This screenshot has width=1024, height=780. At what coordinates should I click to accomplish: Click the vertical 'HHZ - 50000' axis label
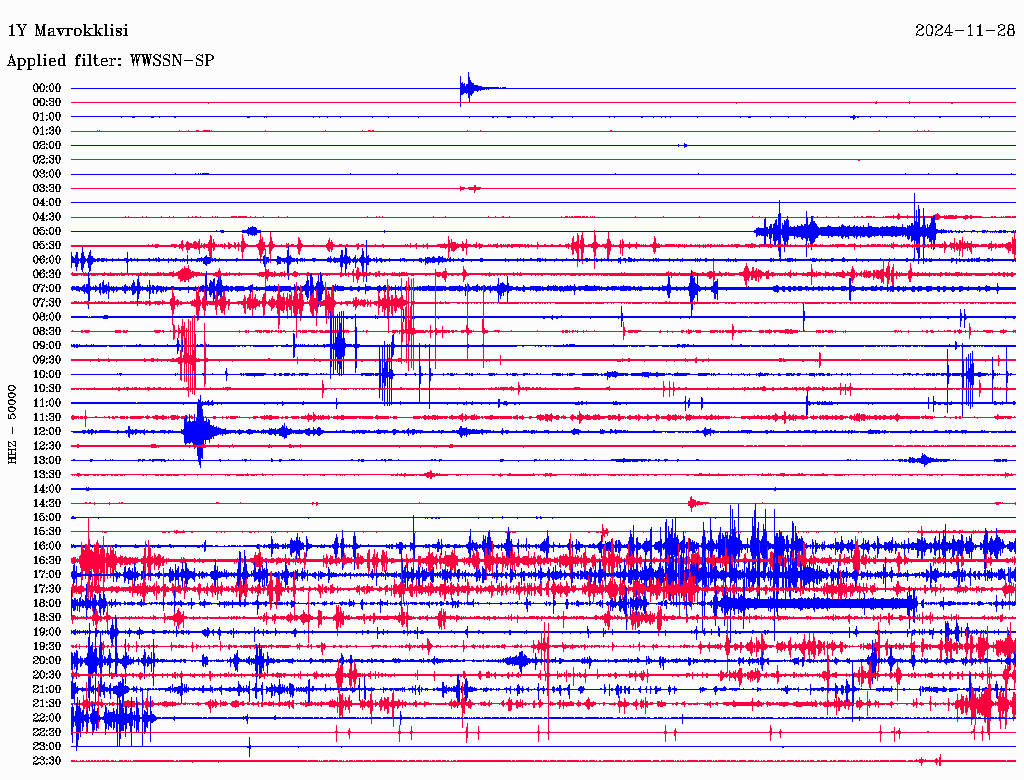click(13, 423)
